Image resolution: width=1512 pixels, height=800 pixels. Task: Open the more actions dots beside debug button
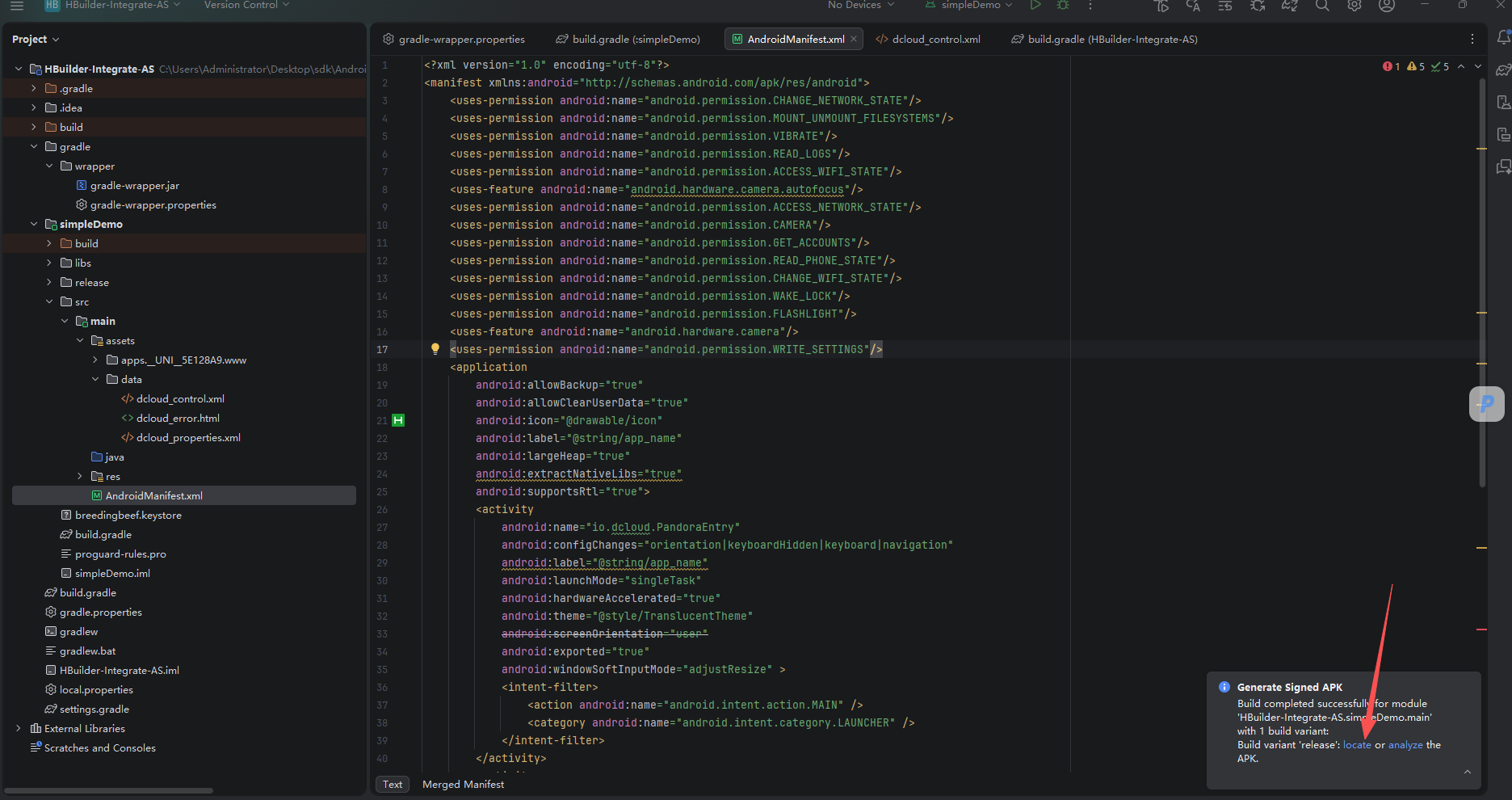1090,5
